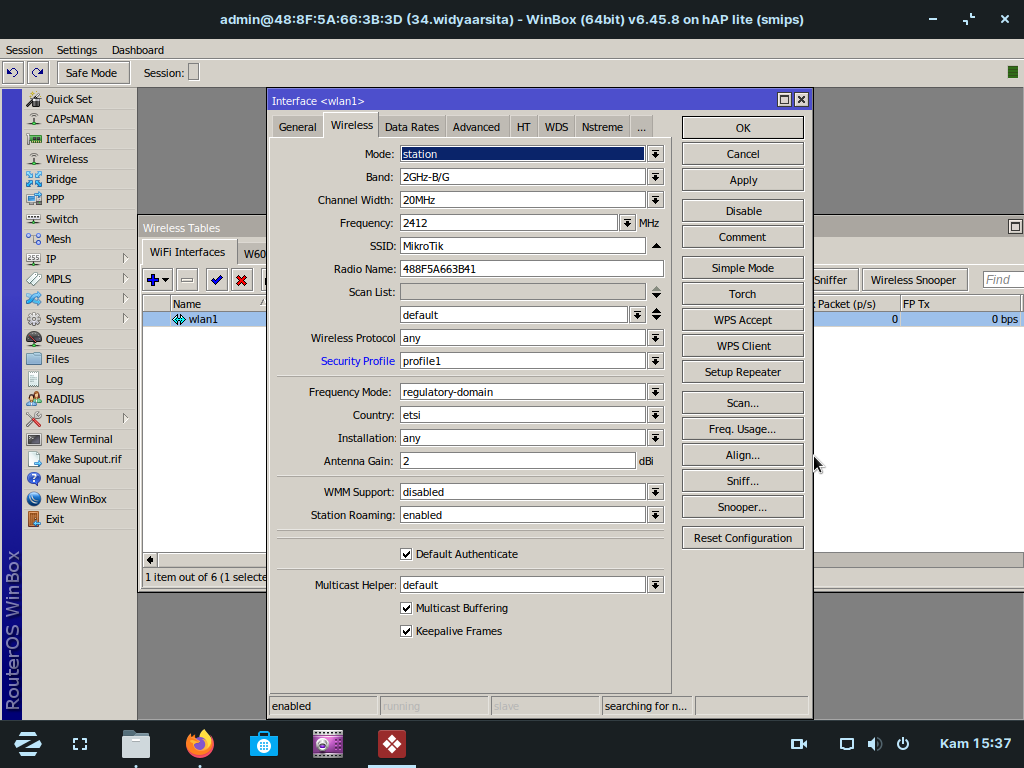This screenshot has width=1024, height=768.
Task: Expand the IP submenu in sidebar
Action: tap(125, 259)
